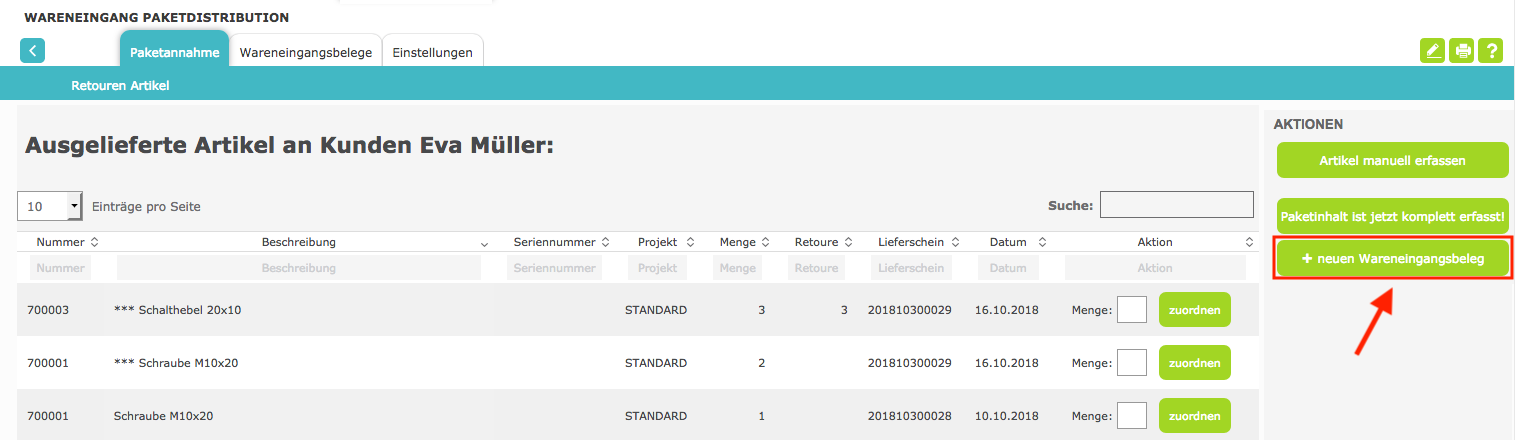Sort by Datum column sort icon
The image size is (1515, 440).
point(1042,242)
